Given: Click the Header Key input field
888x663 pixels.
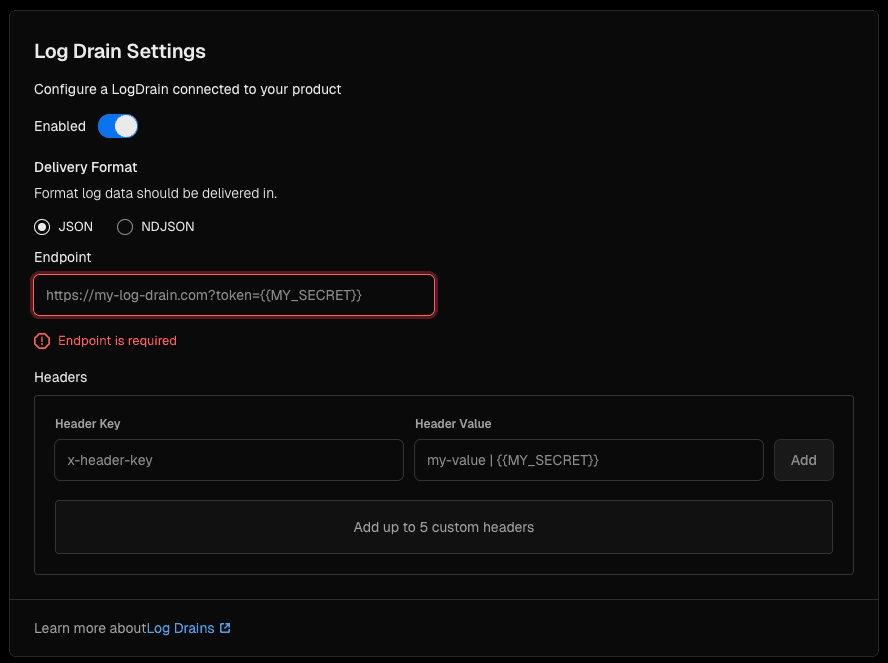Looking at the screenshot, I should tap(229, 460).
